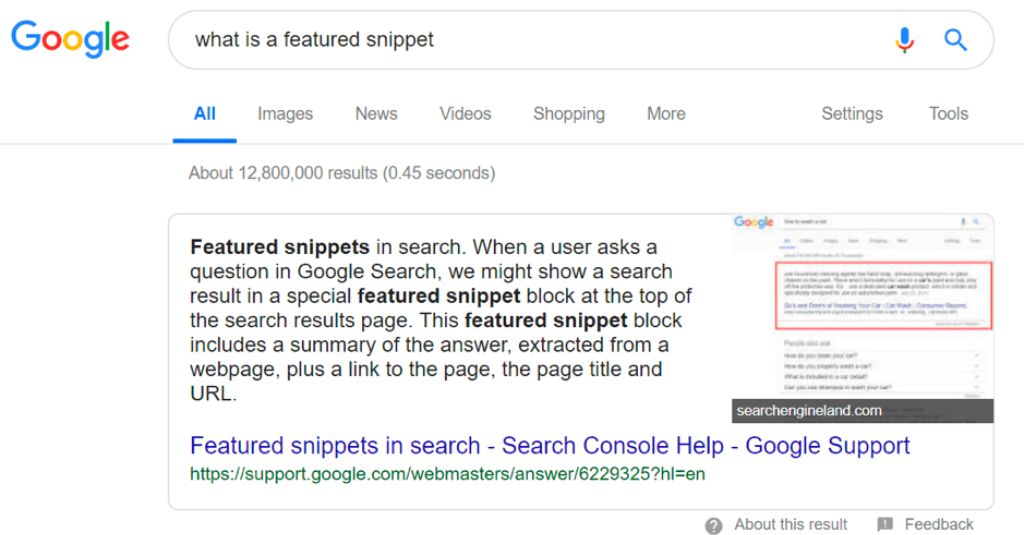Viewport: 1024px width, 535px height.
Task: Go to the Videos tab
Action: (465, 114)
